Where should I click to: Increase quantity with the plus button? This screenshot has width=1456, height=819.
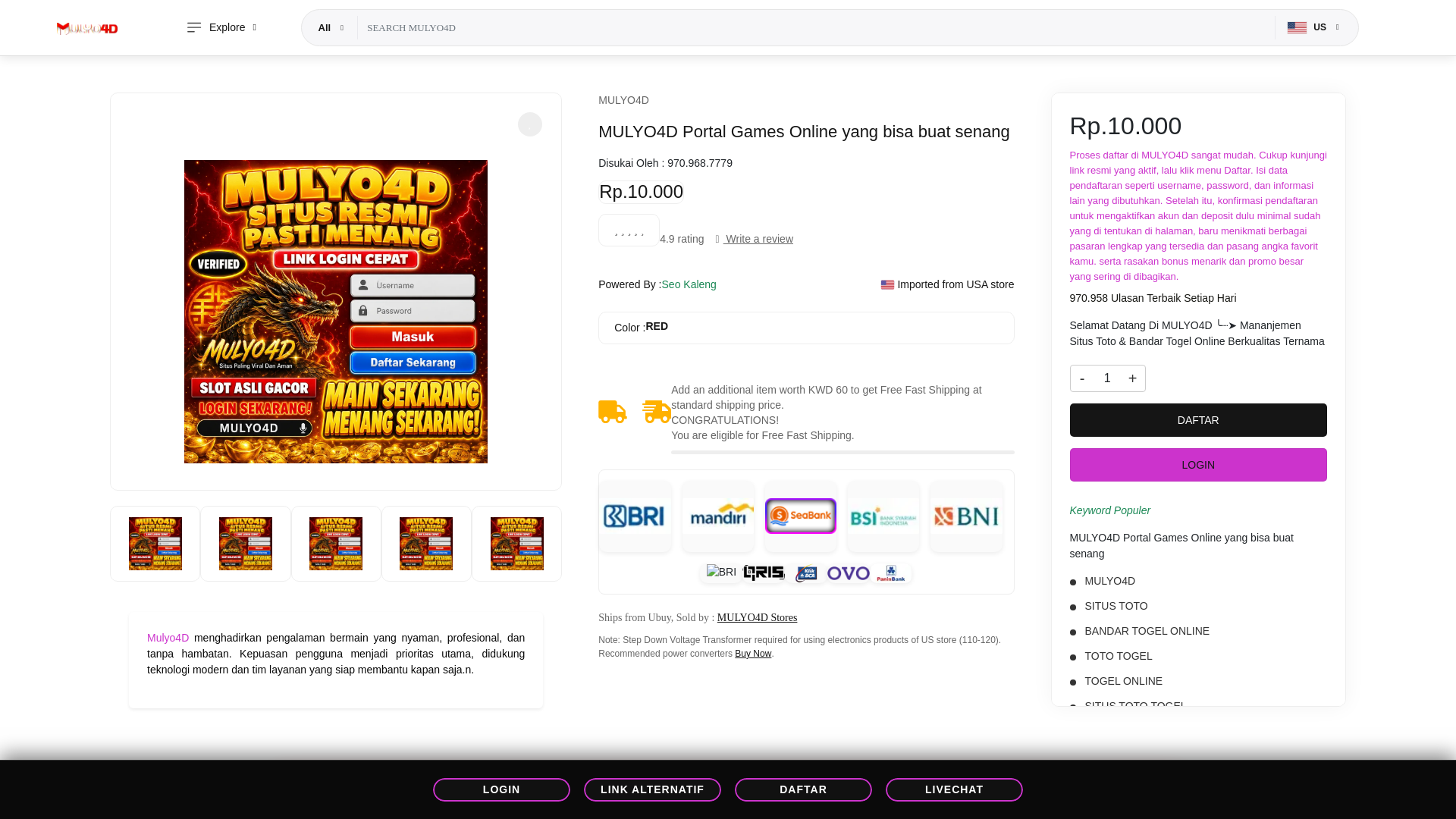coord(1132,378)
